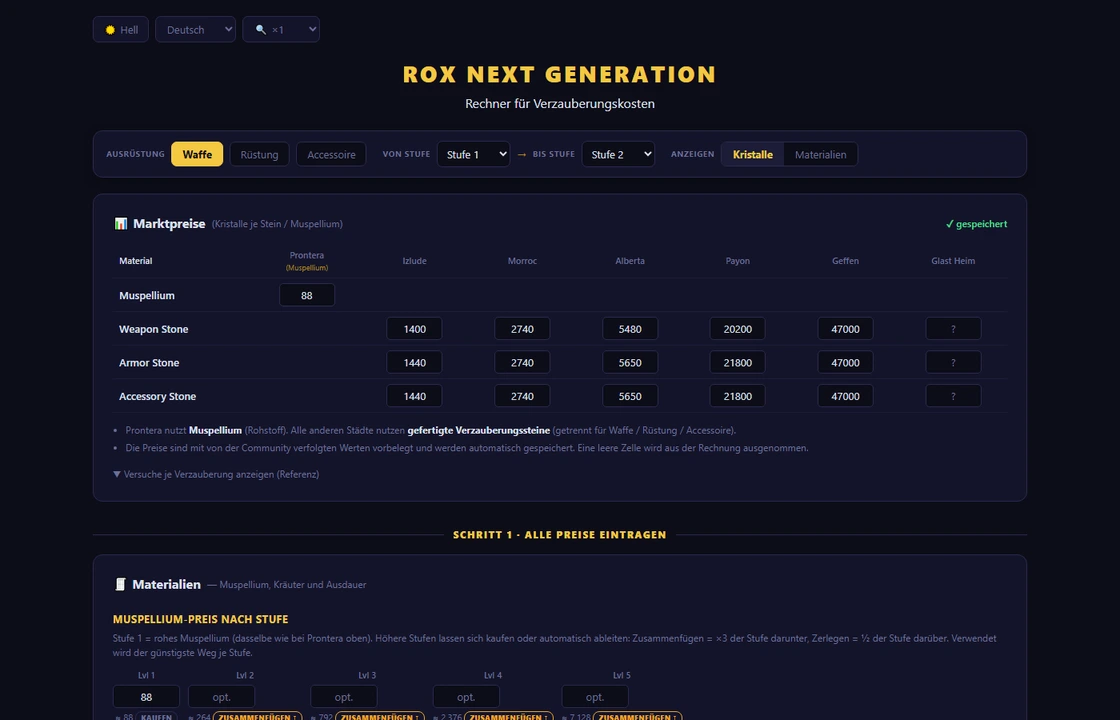Click the Muspellium Prontera price field
The width and height of the screenshot is (1120, 720).
[307, 295]
